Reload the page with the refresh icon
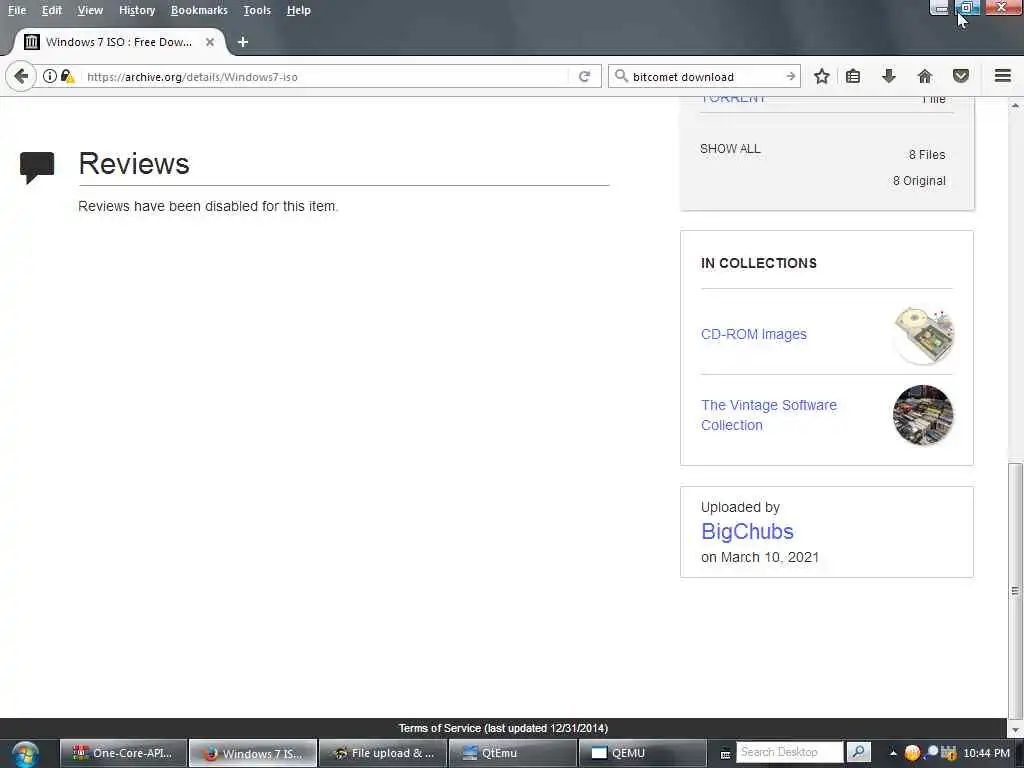This screenshot has height=768, width=1024. [x=584, y=76]
